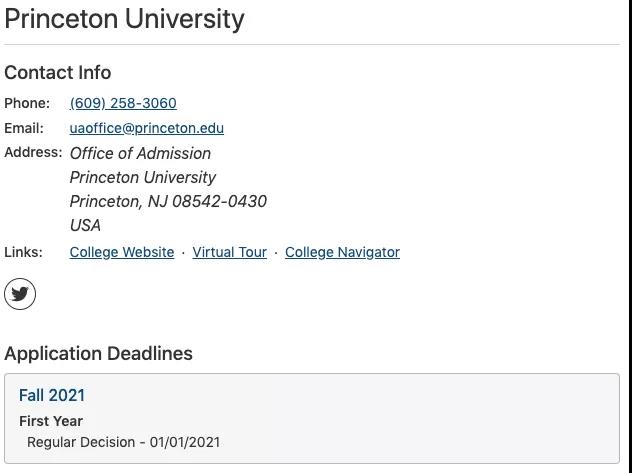Click the Application Deadlines heading
632x473 pixels.
(98, 353)
